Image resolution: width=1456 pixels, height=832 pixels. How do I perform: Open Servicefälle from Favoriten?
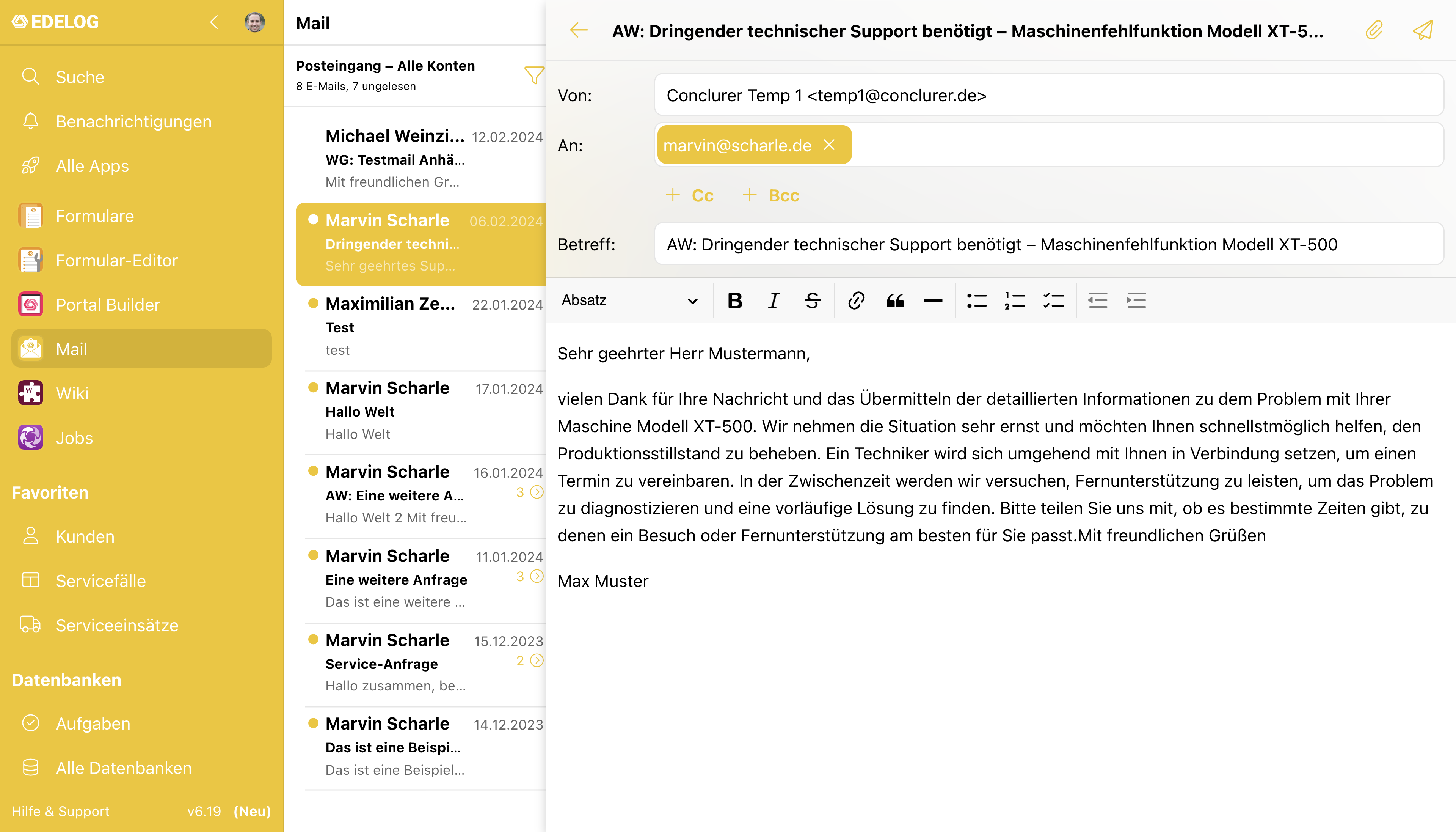coord(141,581)
